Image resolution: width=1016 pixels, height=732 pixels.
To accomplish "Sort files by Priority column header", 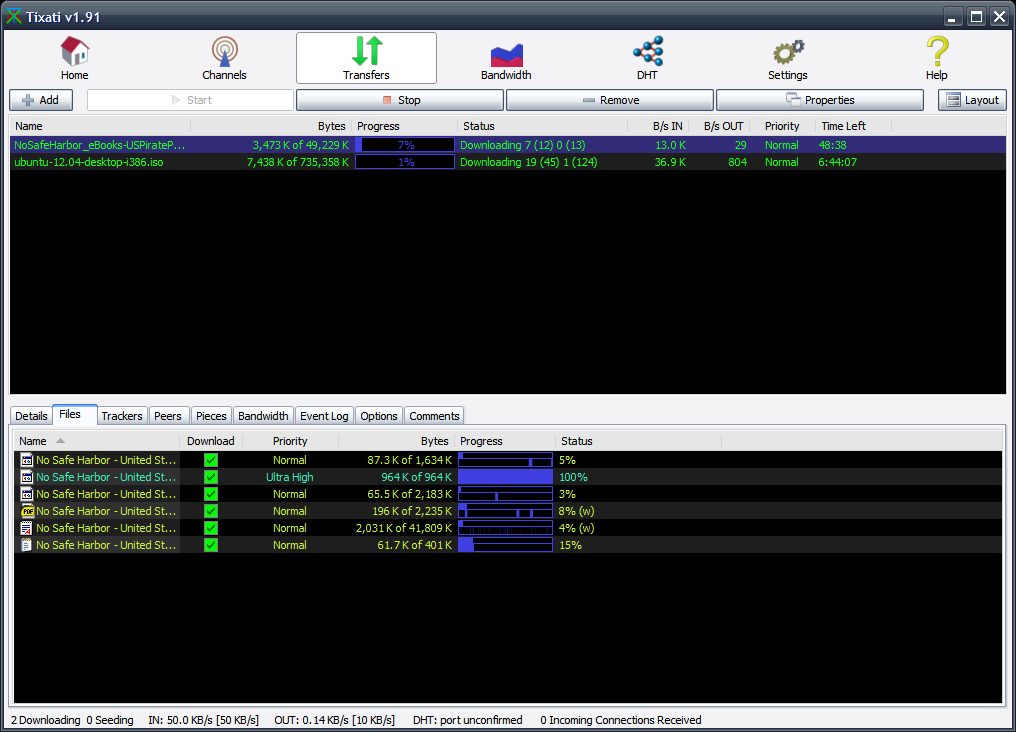I will [x=290, y=440].
